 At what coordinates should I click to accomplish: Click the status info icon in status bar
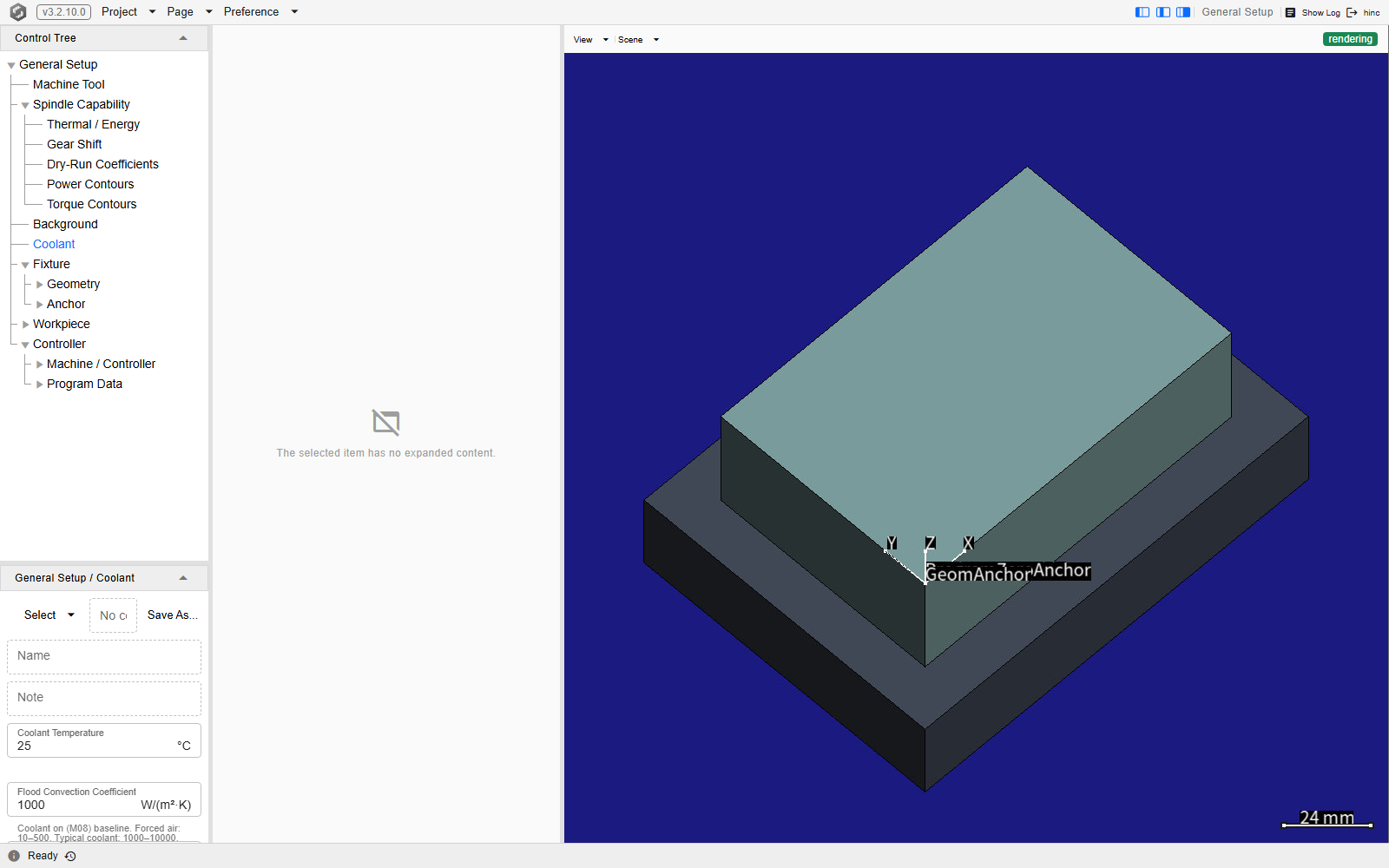(x=14, y=856)
